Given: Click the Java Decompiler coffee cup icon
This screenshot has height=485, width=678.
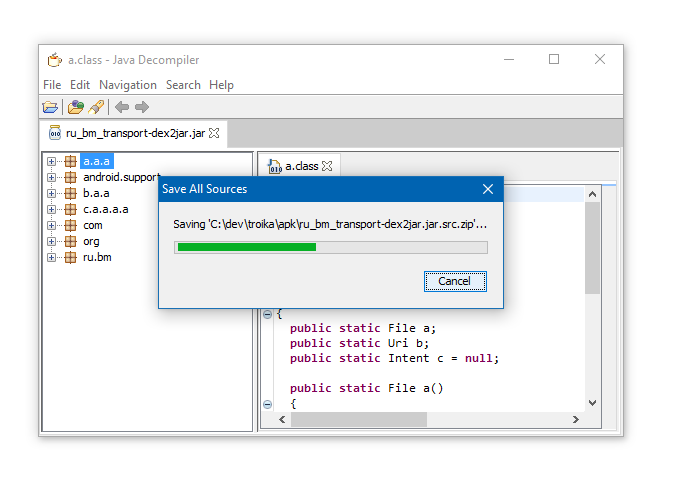Looking at the screenshot, I should [x=54, y=60].
